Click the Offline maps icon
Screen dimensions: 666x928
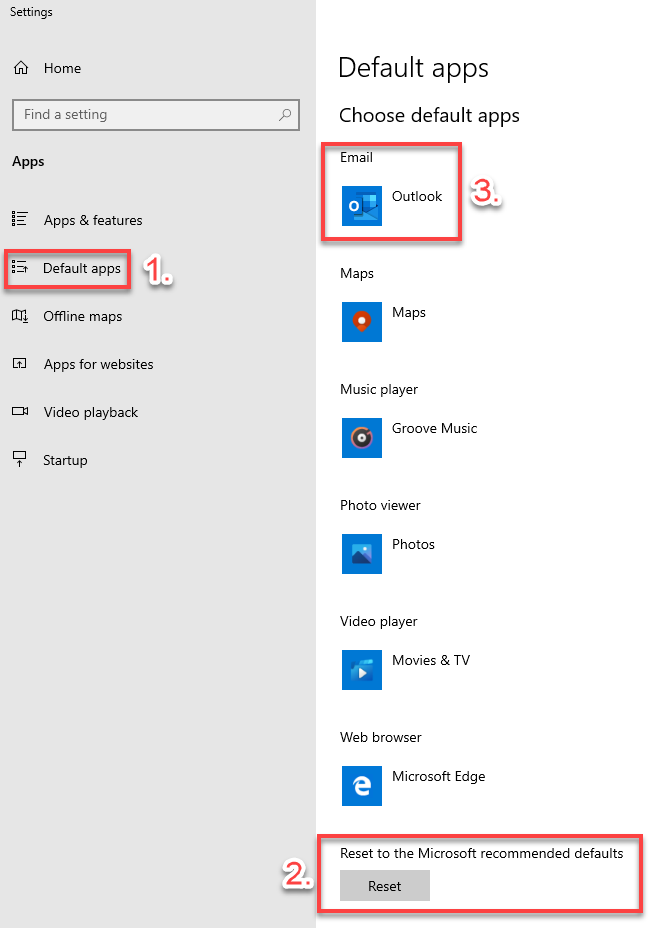(x=20, y=315)
